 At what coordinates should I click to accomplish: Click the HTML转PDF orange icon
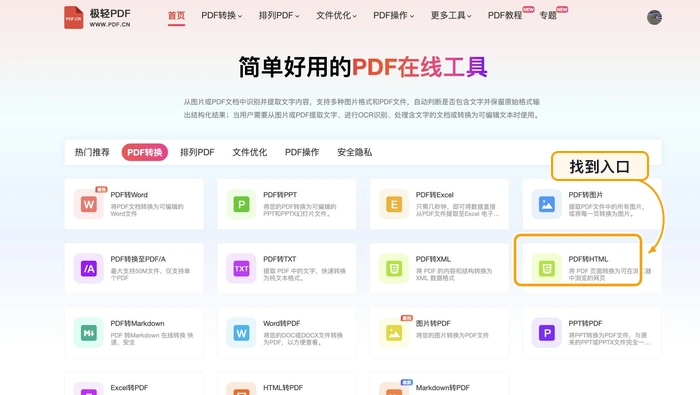tap(242, 392)
